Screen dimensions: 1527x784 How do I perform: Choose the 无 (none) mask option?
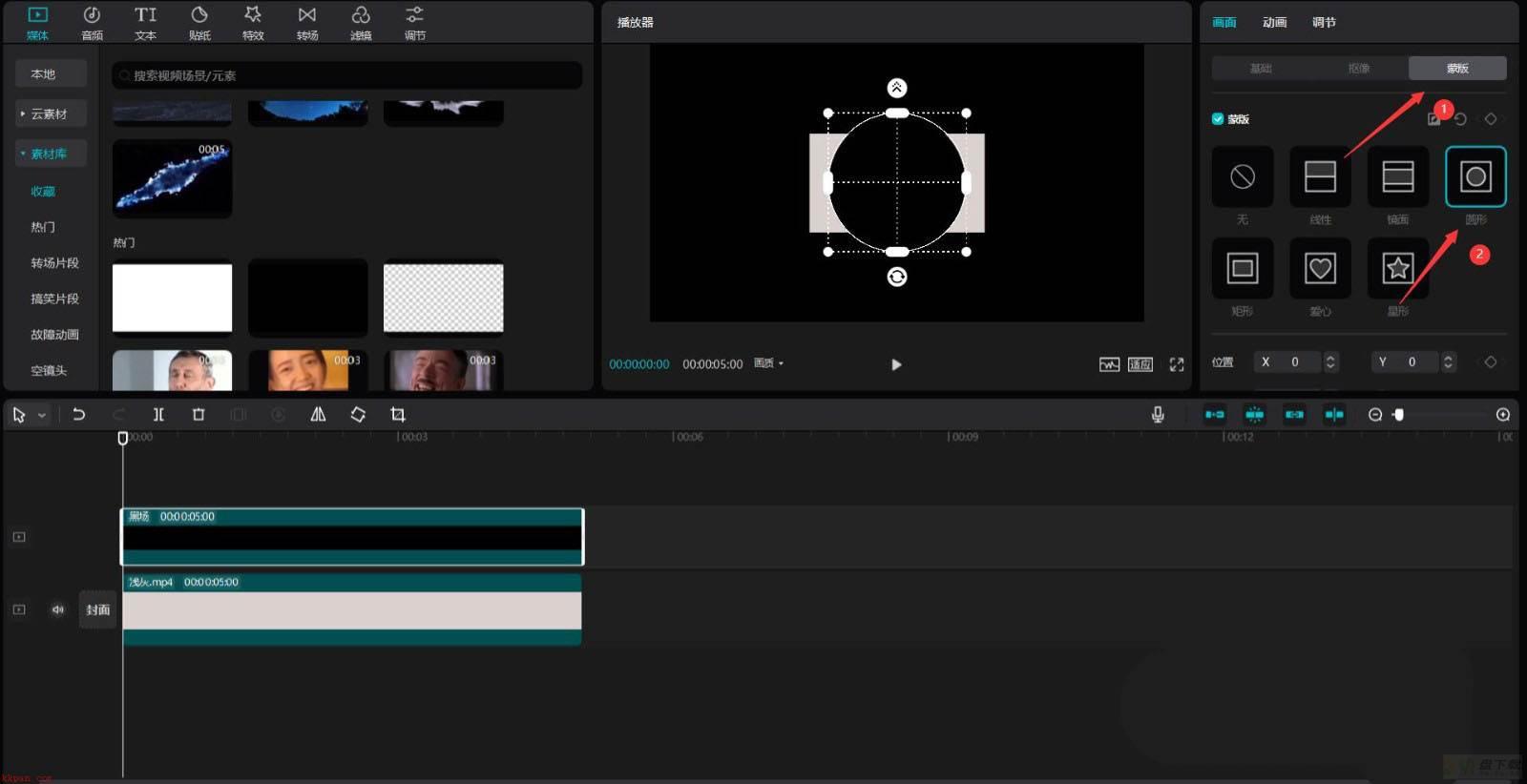click(x=1243, y=176)
